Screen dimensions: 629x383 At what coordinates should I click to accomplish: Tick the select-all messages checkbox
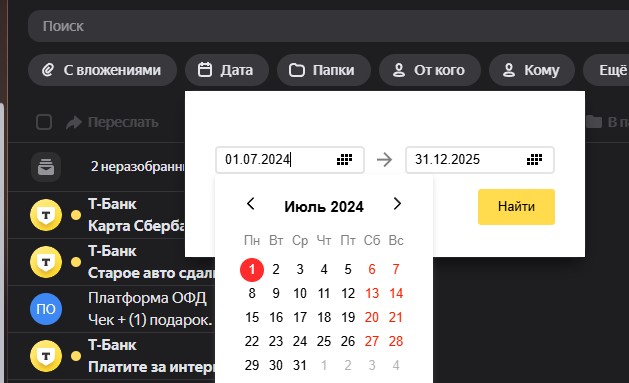(x=44, y=122)
